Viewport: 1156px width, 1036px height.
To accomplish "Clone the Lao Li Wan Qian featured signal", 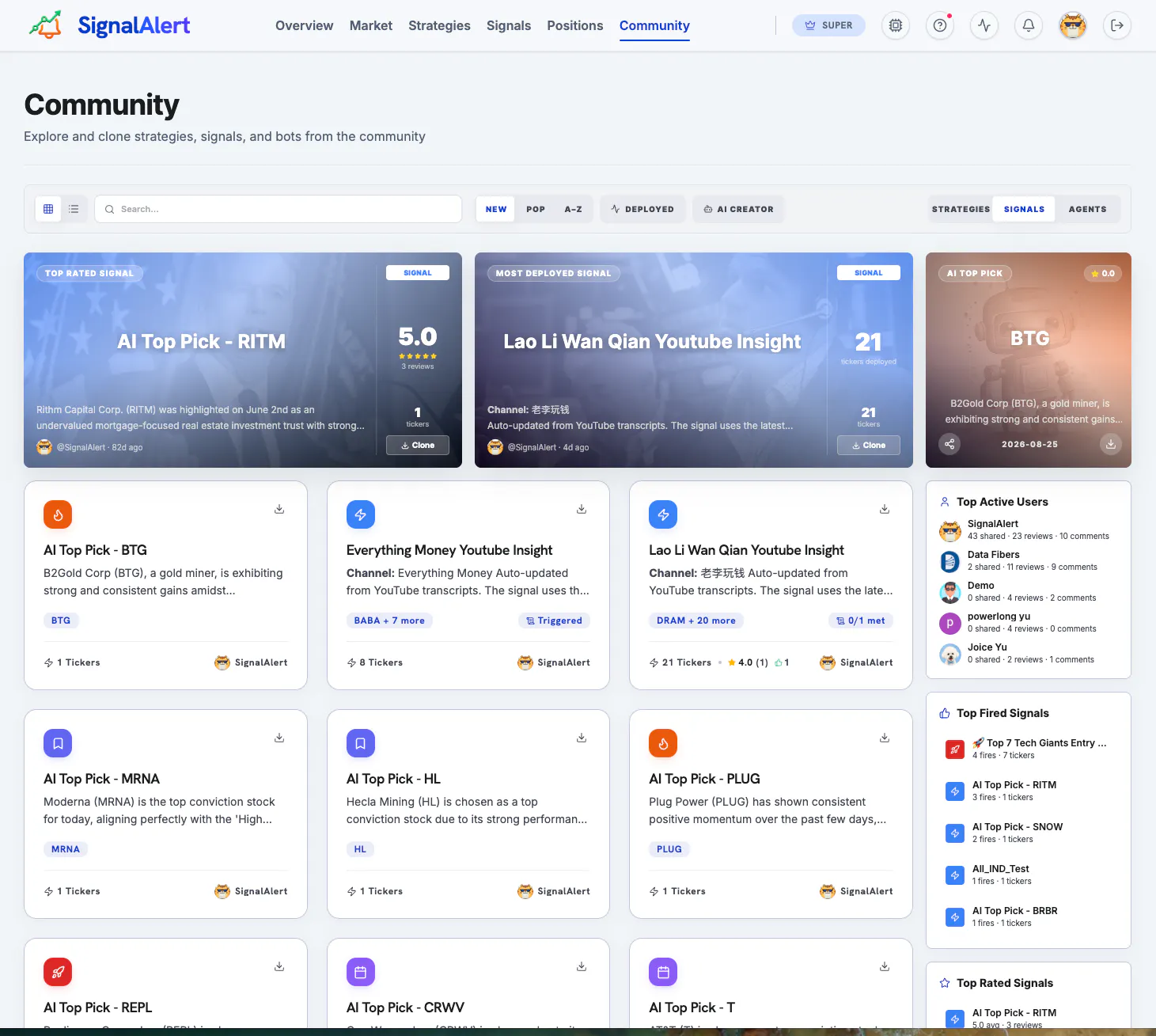I will pos(869,446).
